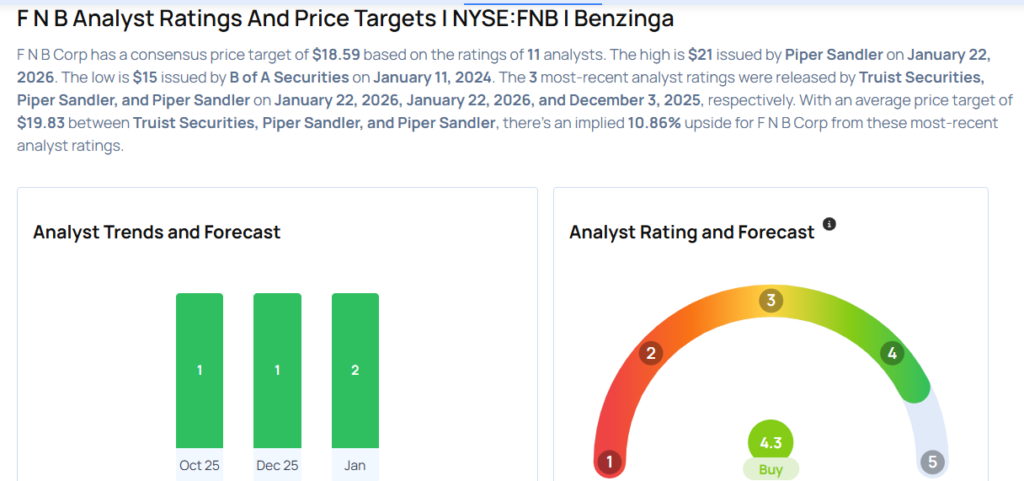
Task: Click the Oct 25 axis label
Action: pyautogui.click(x=200, y=465)
